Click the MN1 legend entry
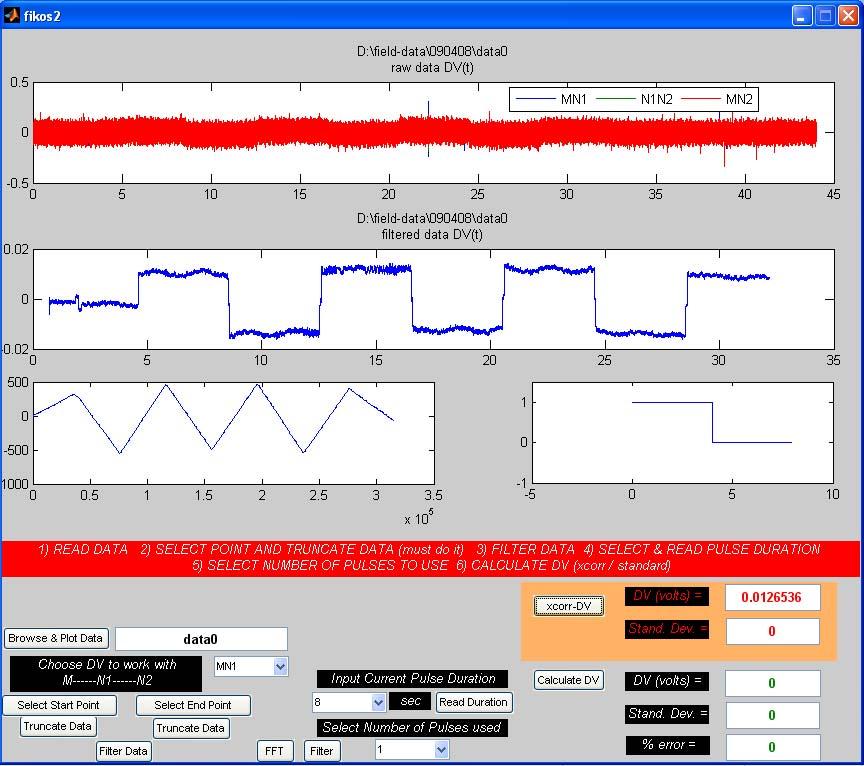Screen dimensions: 864x766 (x=550, y=99)
